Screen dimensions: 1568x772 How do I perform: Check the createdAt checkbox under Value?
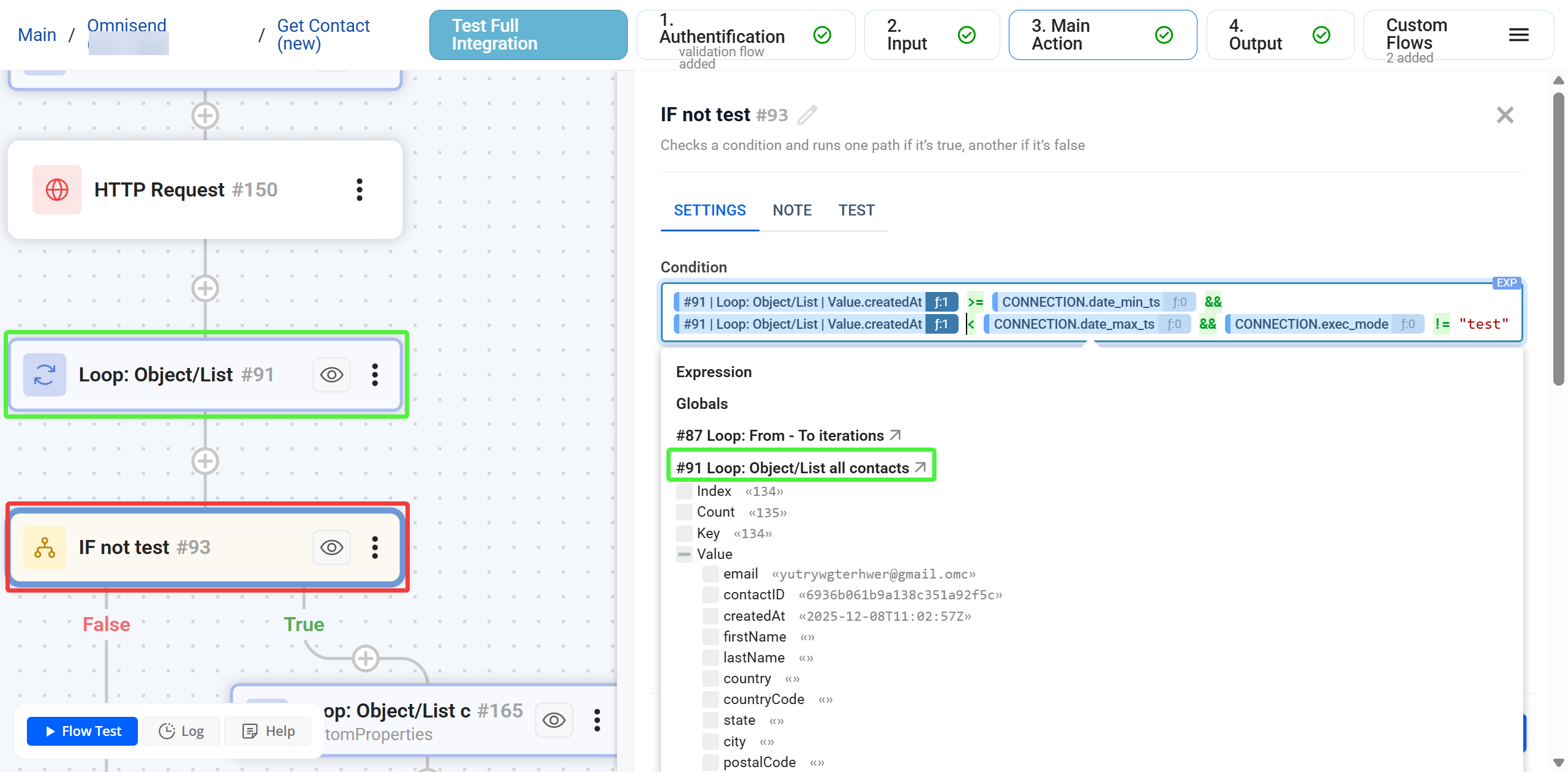[x=710, y=616]
